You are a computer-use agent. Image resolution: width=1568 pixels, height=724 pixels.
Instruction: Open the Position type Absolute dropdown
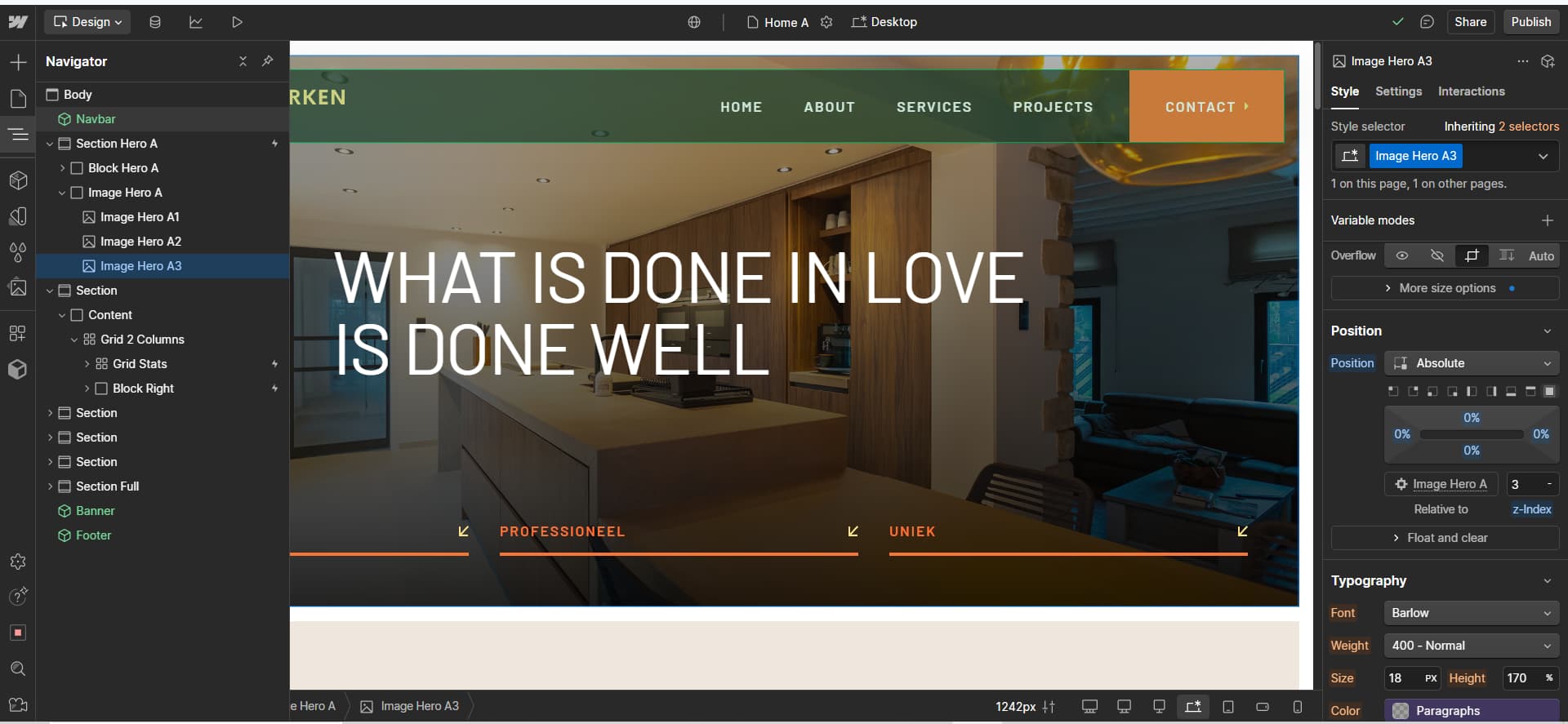pos(1472,363)
